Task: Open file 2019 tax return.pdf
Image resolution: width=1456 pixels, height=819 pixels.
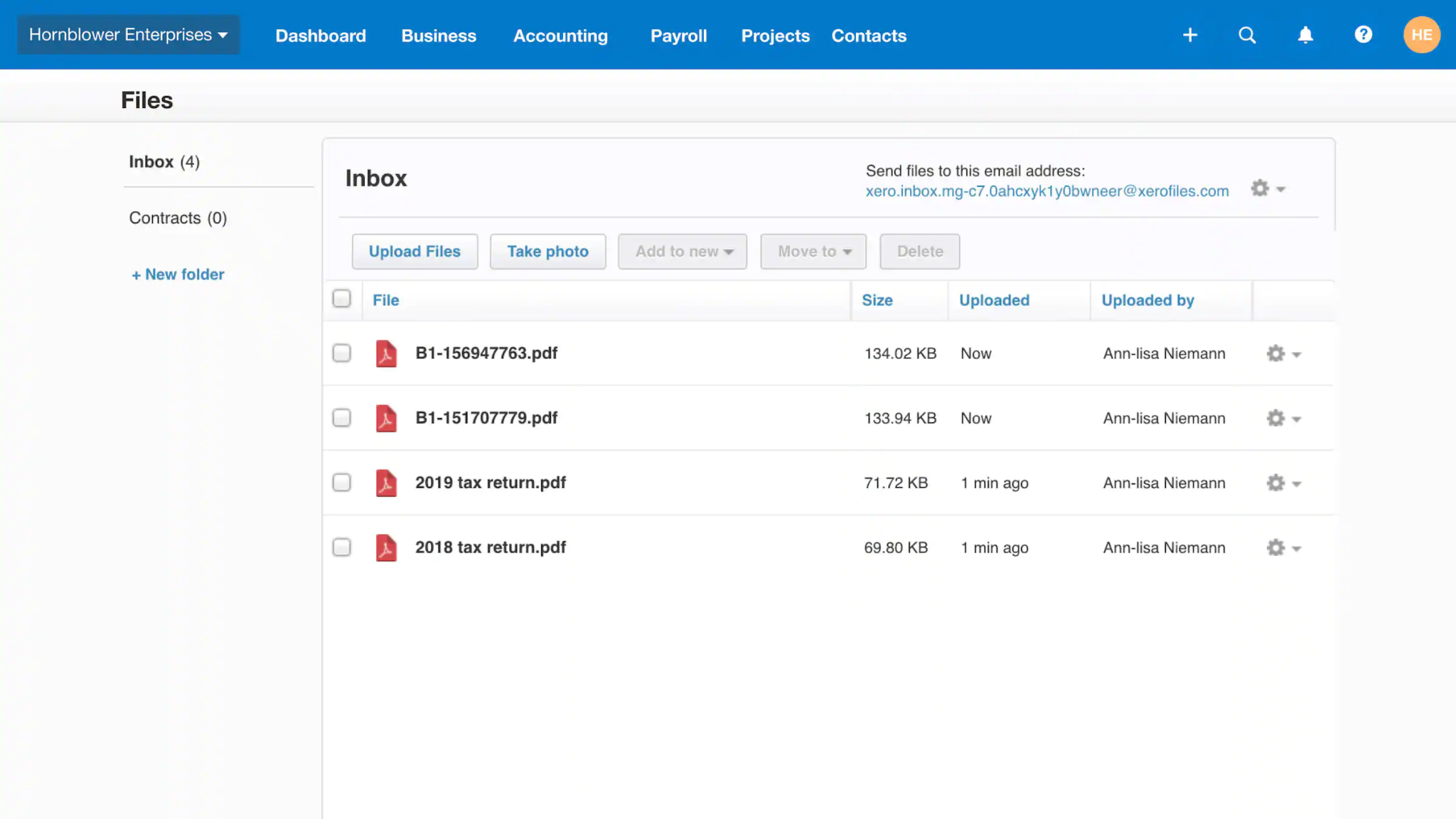Action: click(x=491, y=483)
